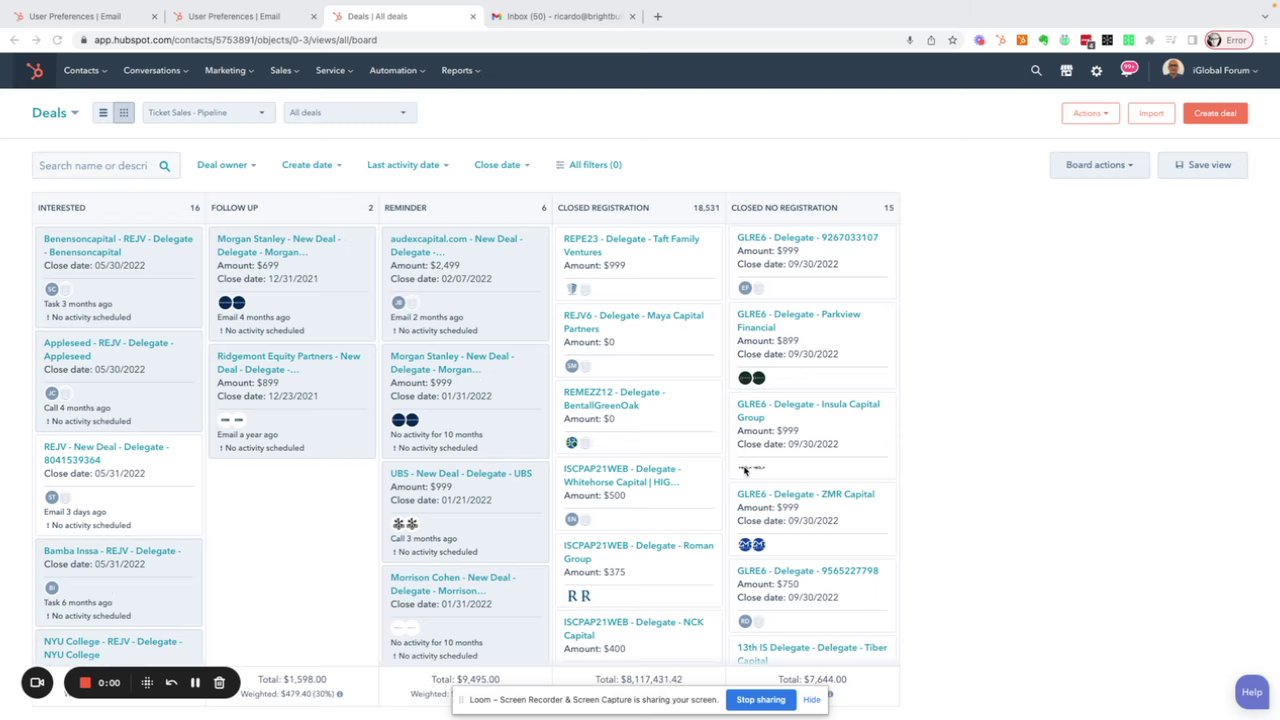Expand the Last activity date filter
The image size is (1280, 720).
click(408, 165)
